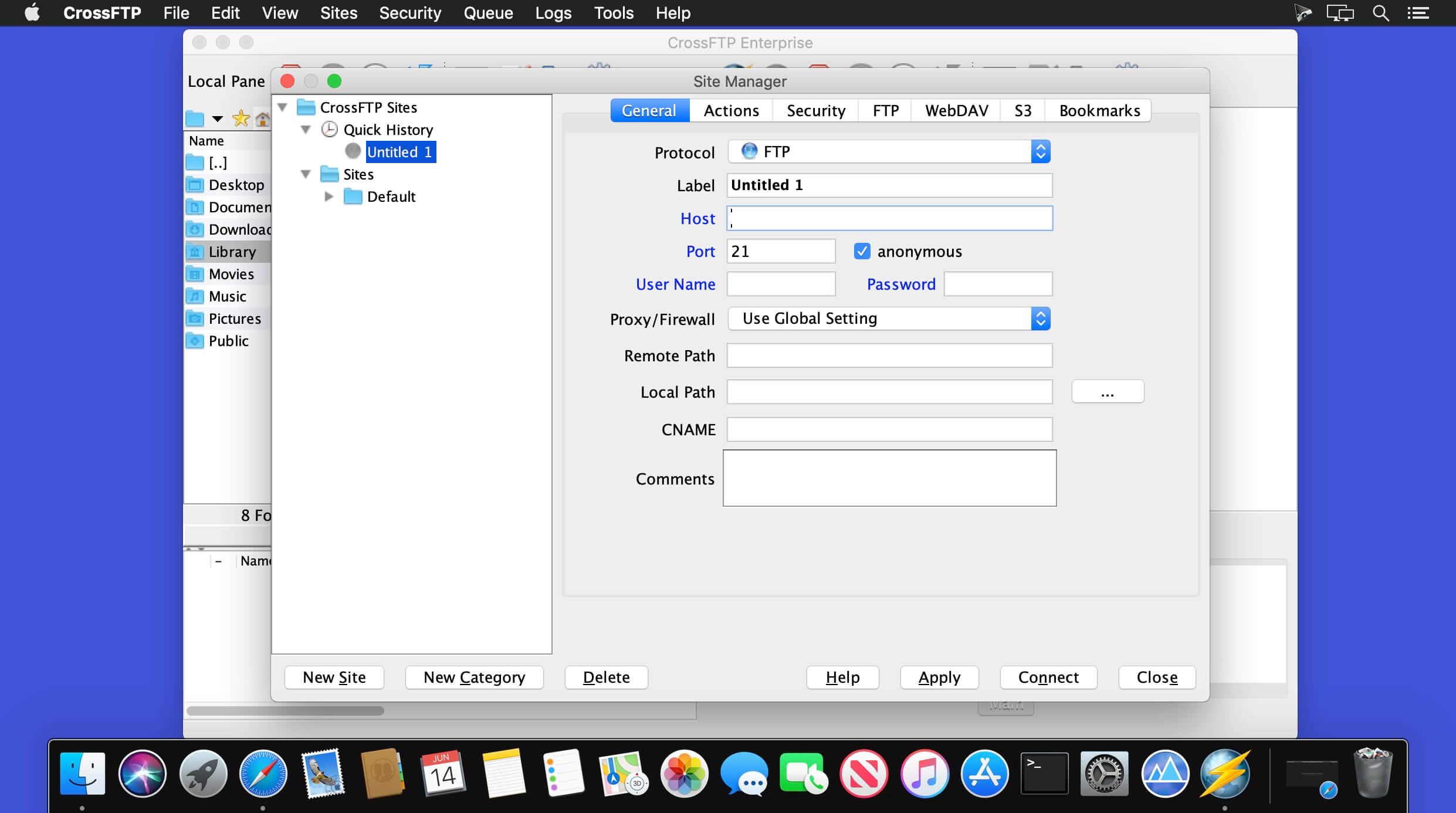The width and height of the screenshot is (1456, 813).
Task: Collapse the Sites folder node
Action: [x=306, y=174]
